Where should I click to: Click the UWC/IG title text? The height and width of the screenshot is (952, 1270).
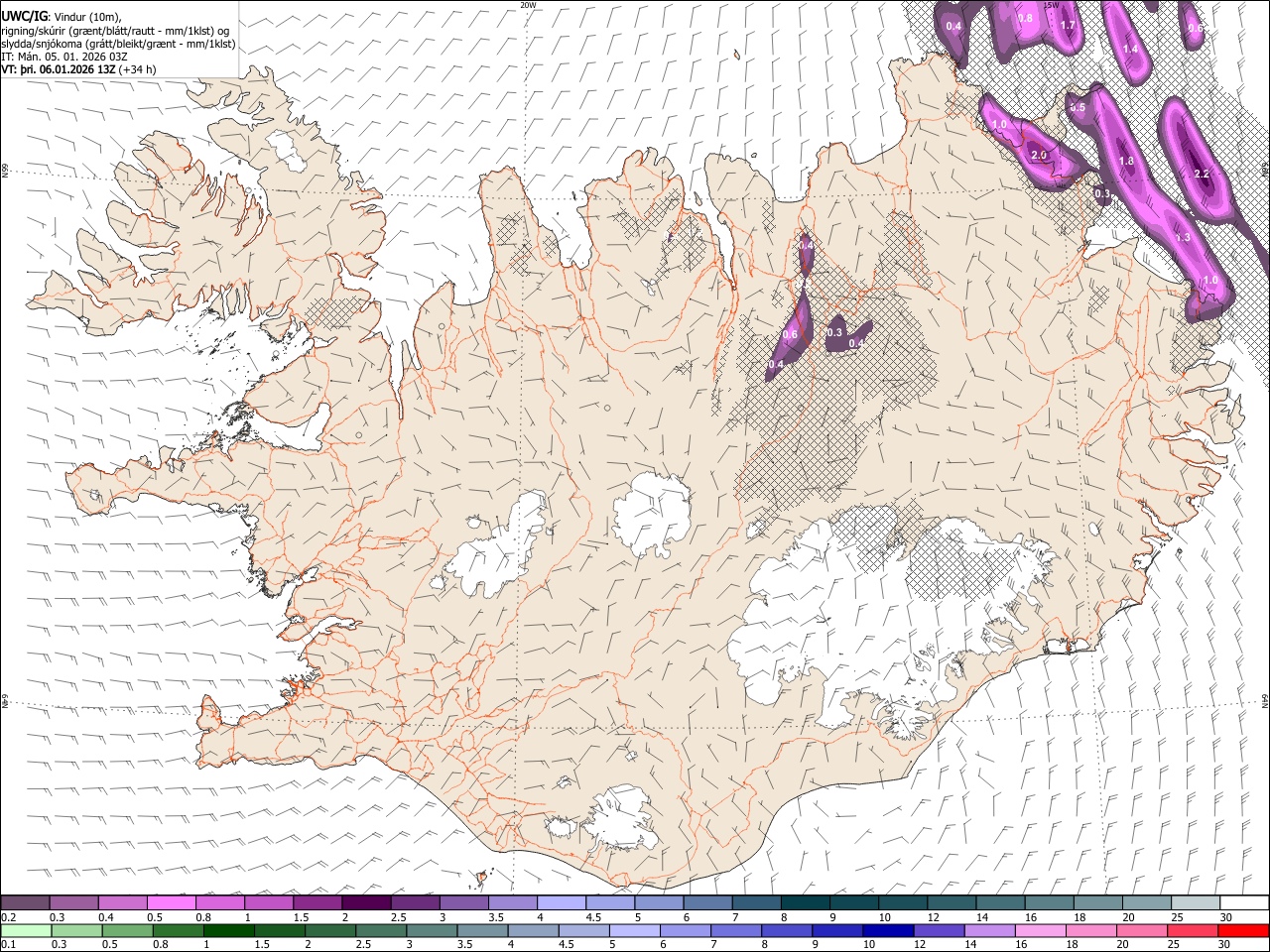(24, 16)
